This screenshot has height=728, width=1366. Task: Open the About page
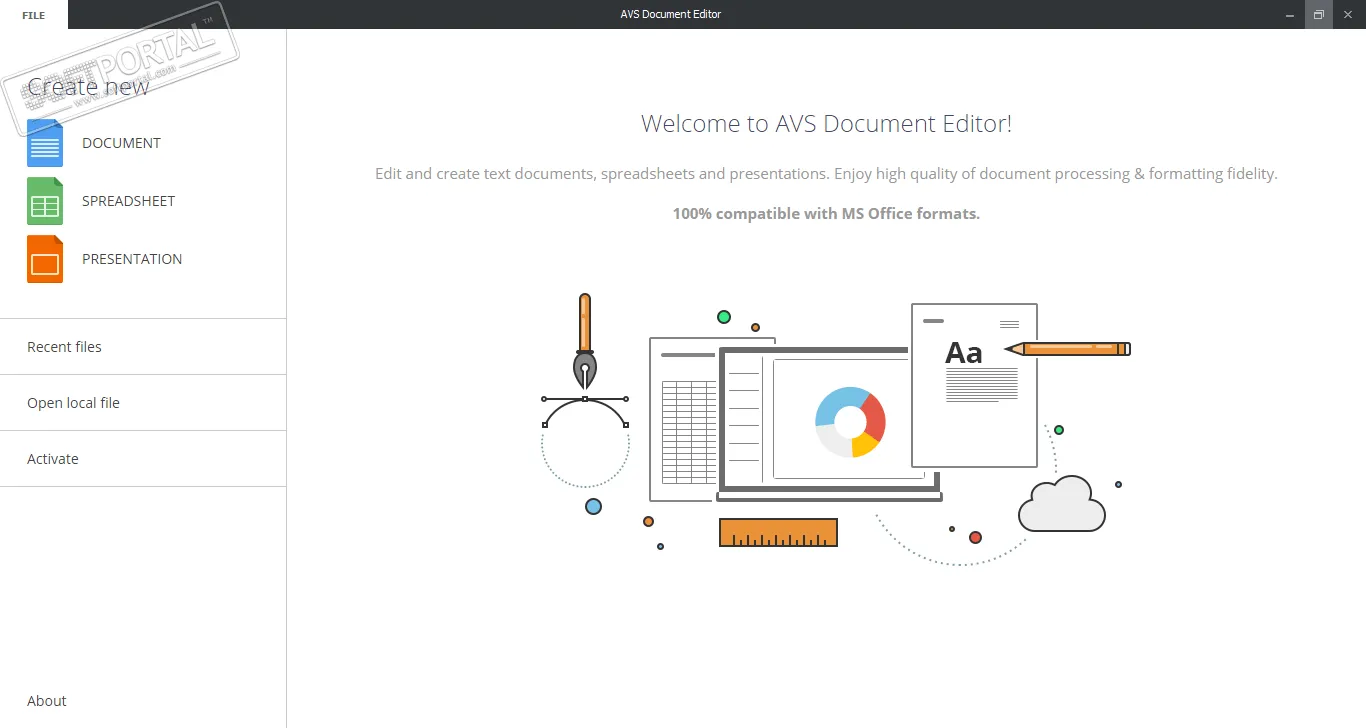pyautogui.click(x=47, y=701)
